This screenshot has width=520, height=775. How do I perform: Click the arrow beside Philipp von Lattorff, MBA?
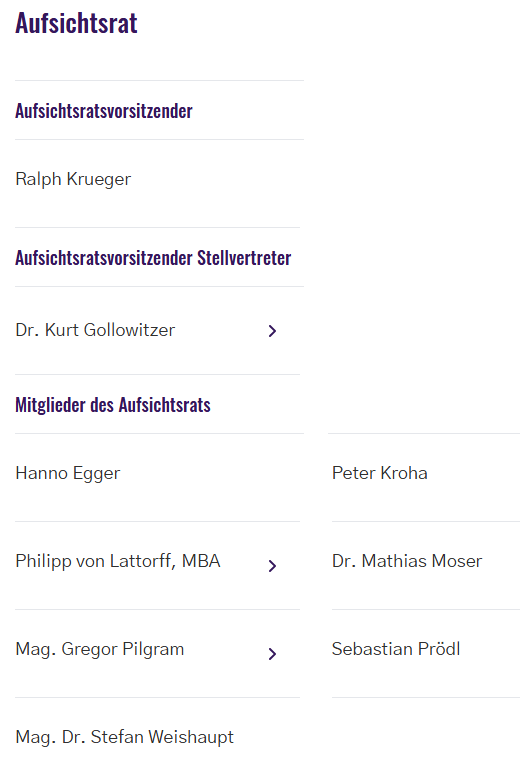pyautogui.click(x=272, y=565)
